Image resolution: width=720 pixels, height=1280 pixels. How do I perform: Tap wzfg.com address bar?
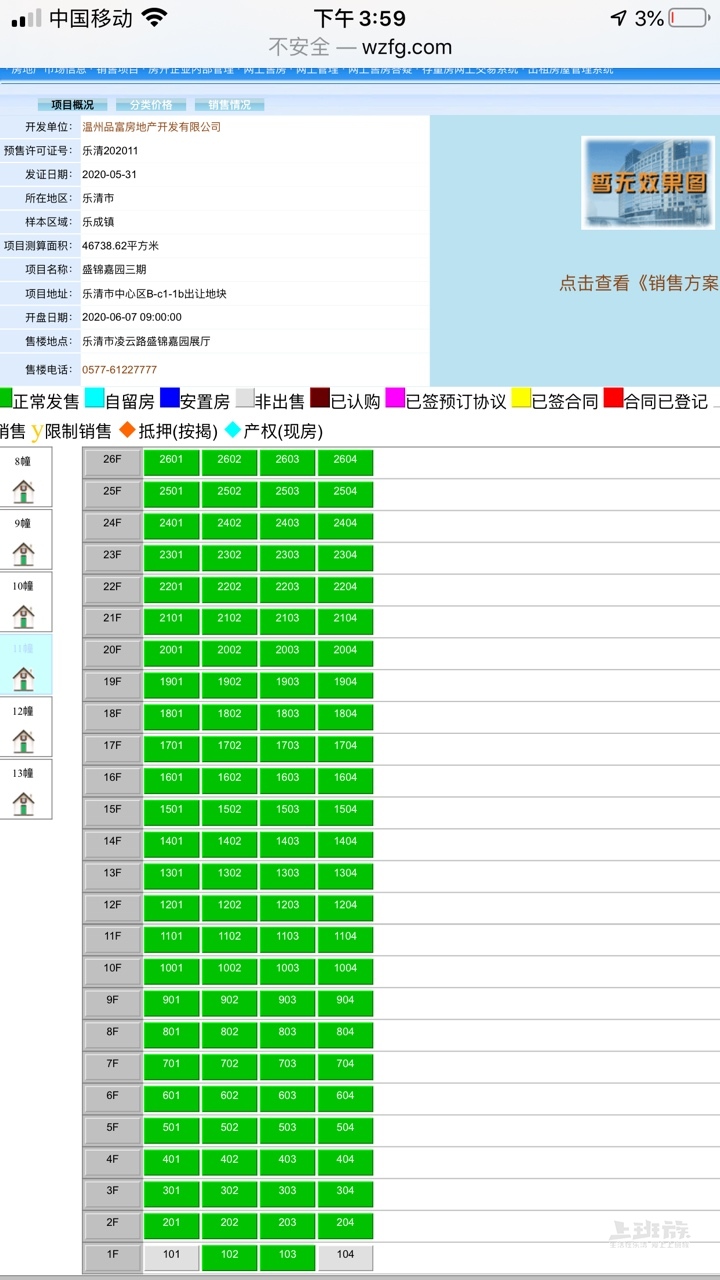pyautogui.click(x=360, y=47)
